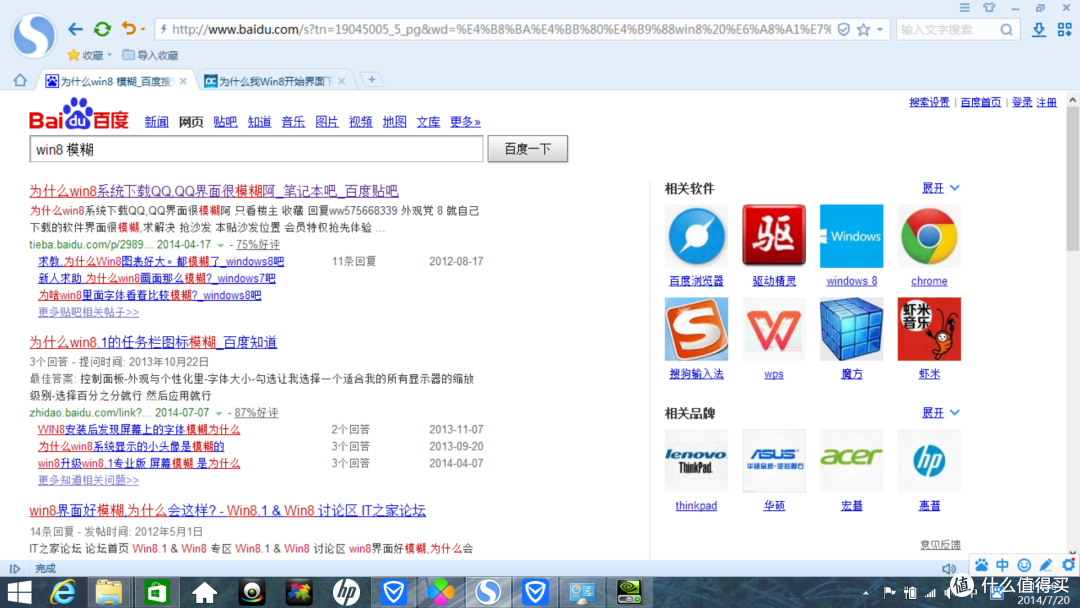Viewport: 1080px width, 608px height.
Task: Click the Baidu search box with win8 模糊
Action: pyautogui.click(x=256, y=149)
